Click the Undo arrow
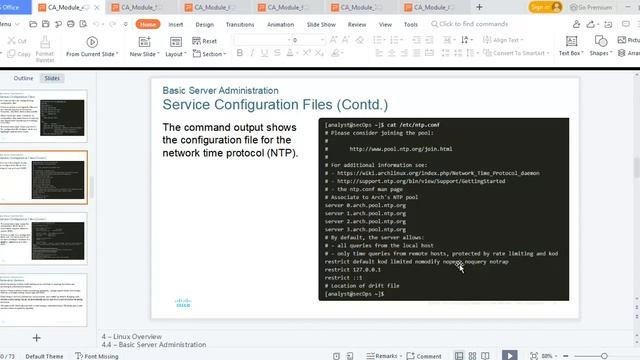640x360 pixels. tap(96, 24)
